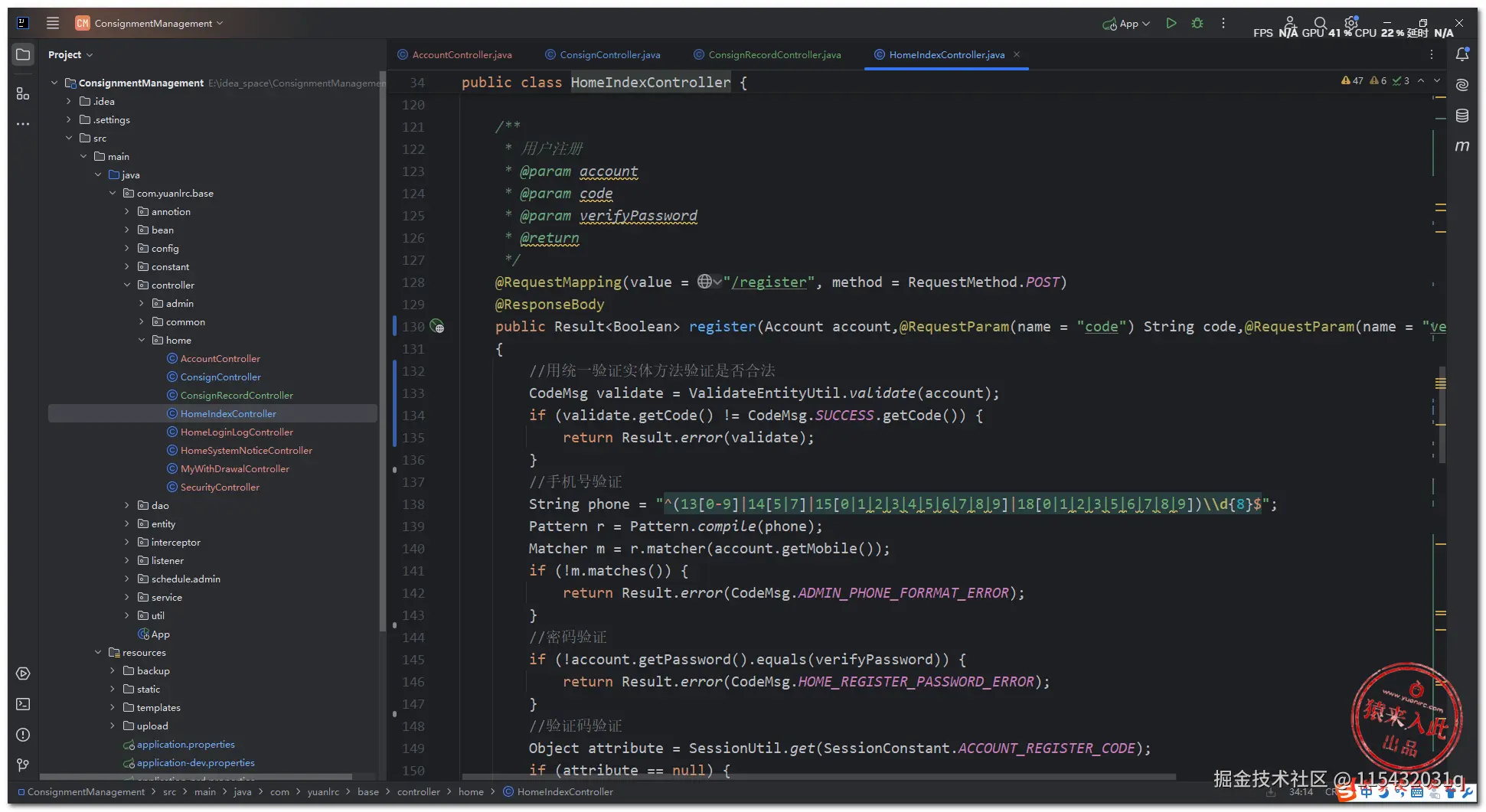
Task: Click the editor vertical scrollbar
Action: [1442, 413]
